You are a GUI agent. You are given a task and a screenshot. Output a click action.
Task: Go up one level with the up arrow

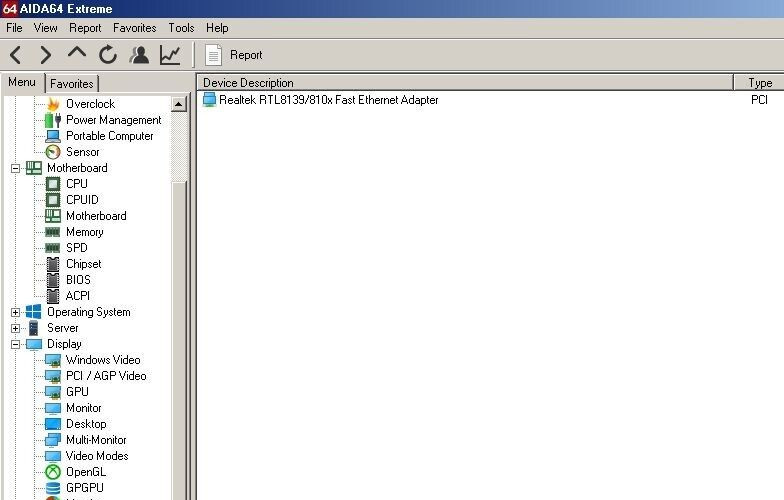click(76, 54)
